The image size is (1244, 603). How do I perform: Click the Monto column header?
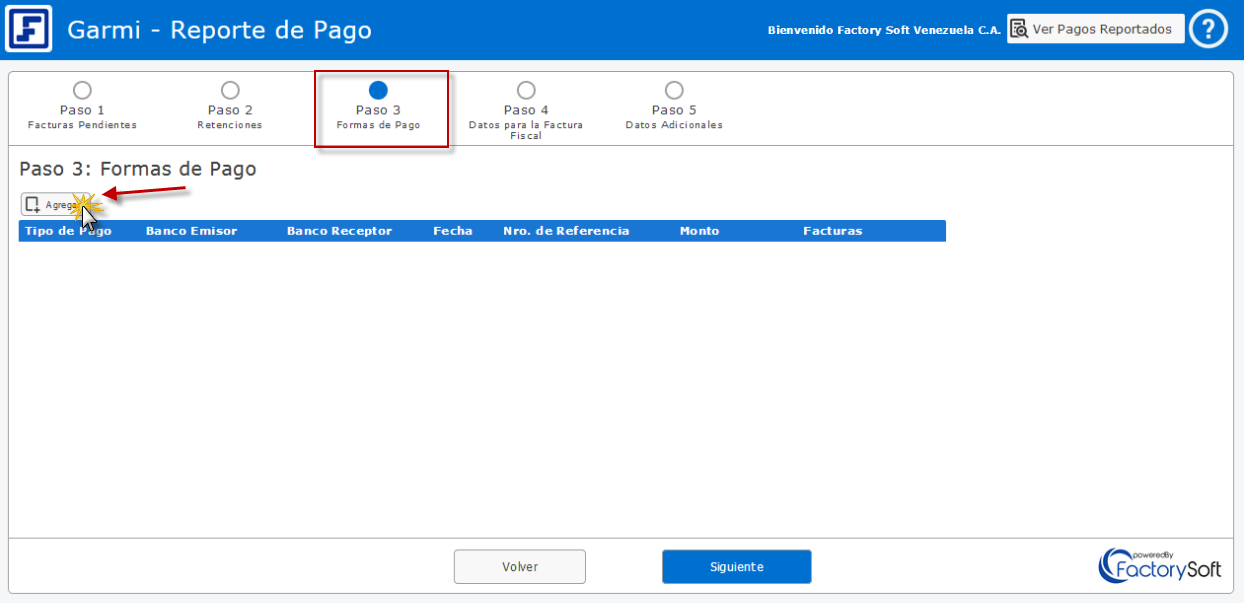[699, 231]
